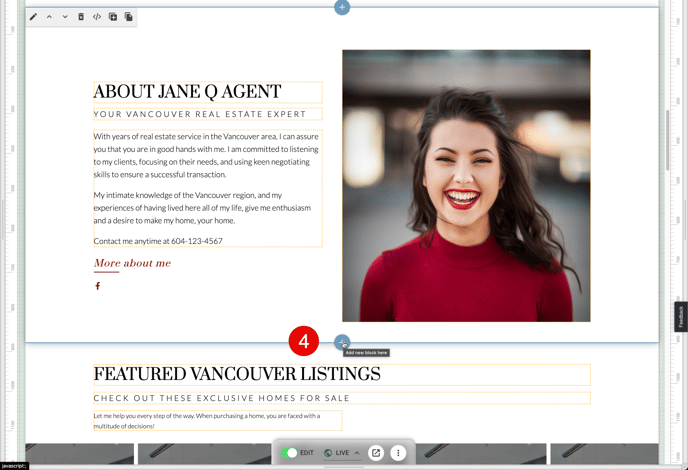This screenshot has height=470, width=688.
Task: Open the Facebook icon link
Action: point(97,286)
